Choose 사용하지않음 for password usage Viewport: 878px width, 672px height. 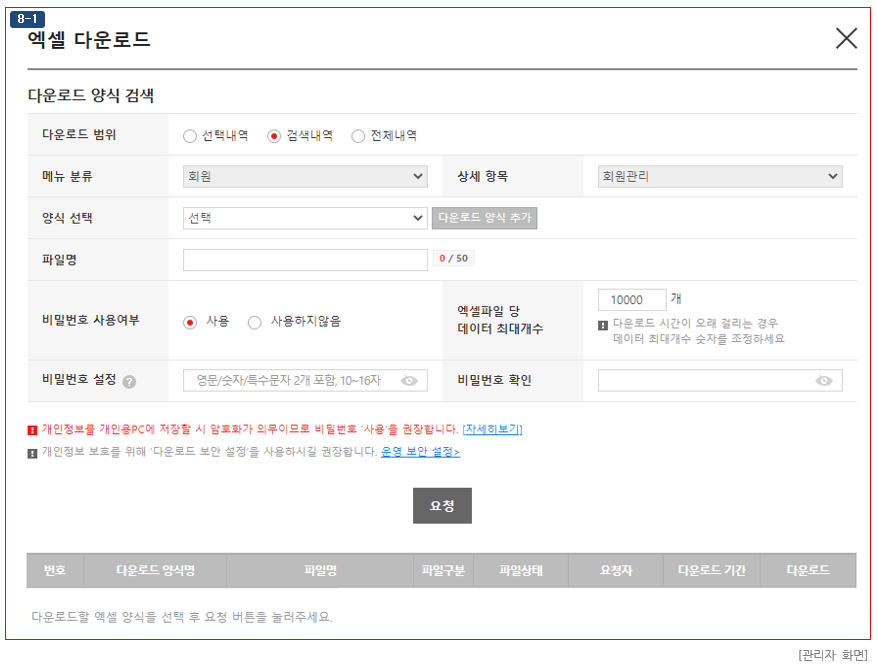pos(255,322)
